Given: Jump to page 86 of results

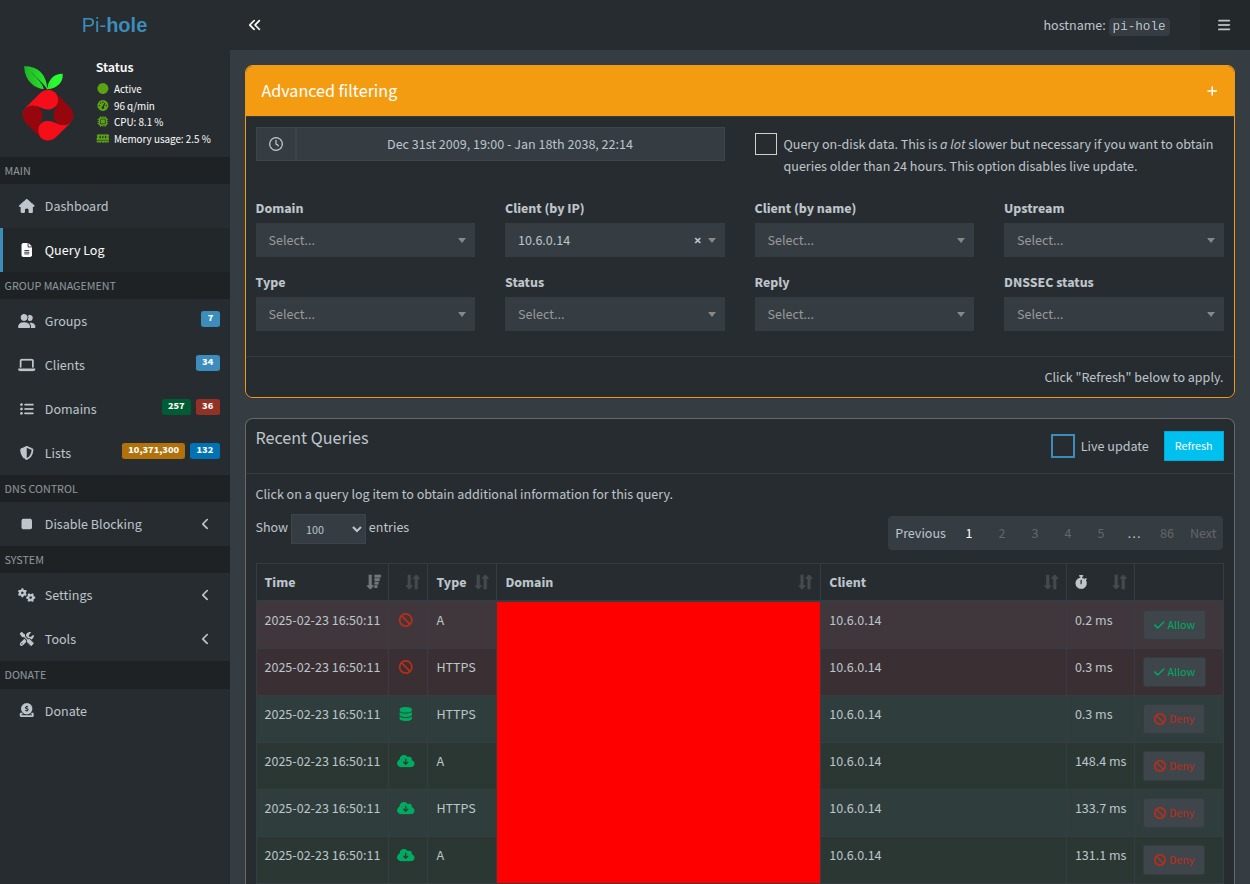Looking at the screenshot, I should coord(1167,533).
